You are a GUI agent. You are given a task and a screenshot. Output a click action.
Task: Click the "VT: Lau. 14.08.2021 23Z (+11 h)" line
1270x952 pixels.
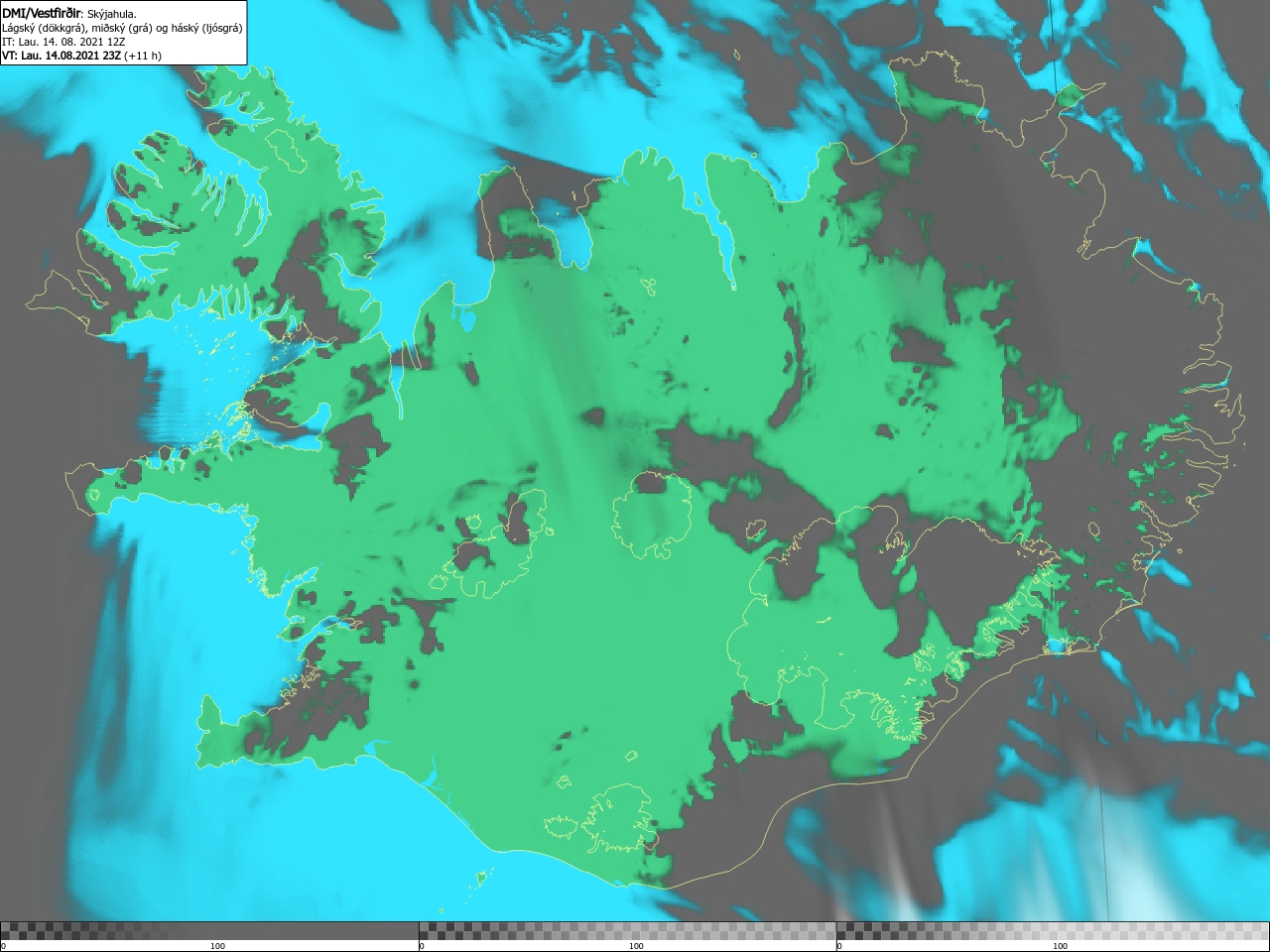point(81,56)
